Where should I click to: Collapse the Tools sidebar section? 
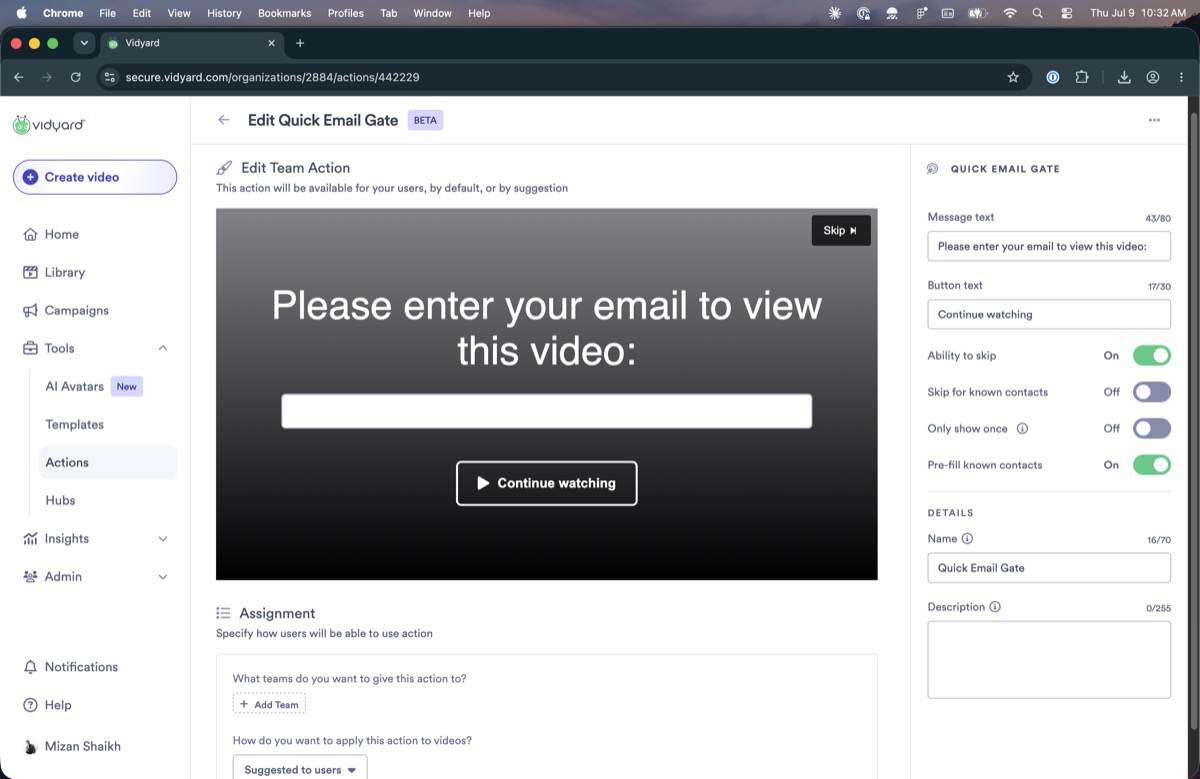163,348
